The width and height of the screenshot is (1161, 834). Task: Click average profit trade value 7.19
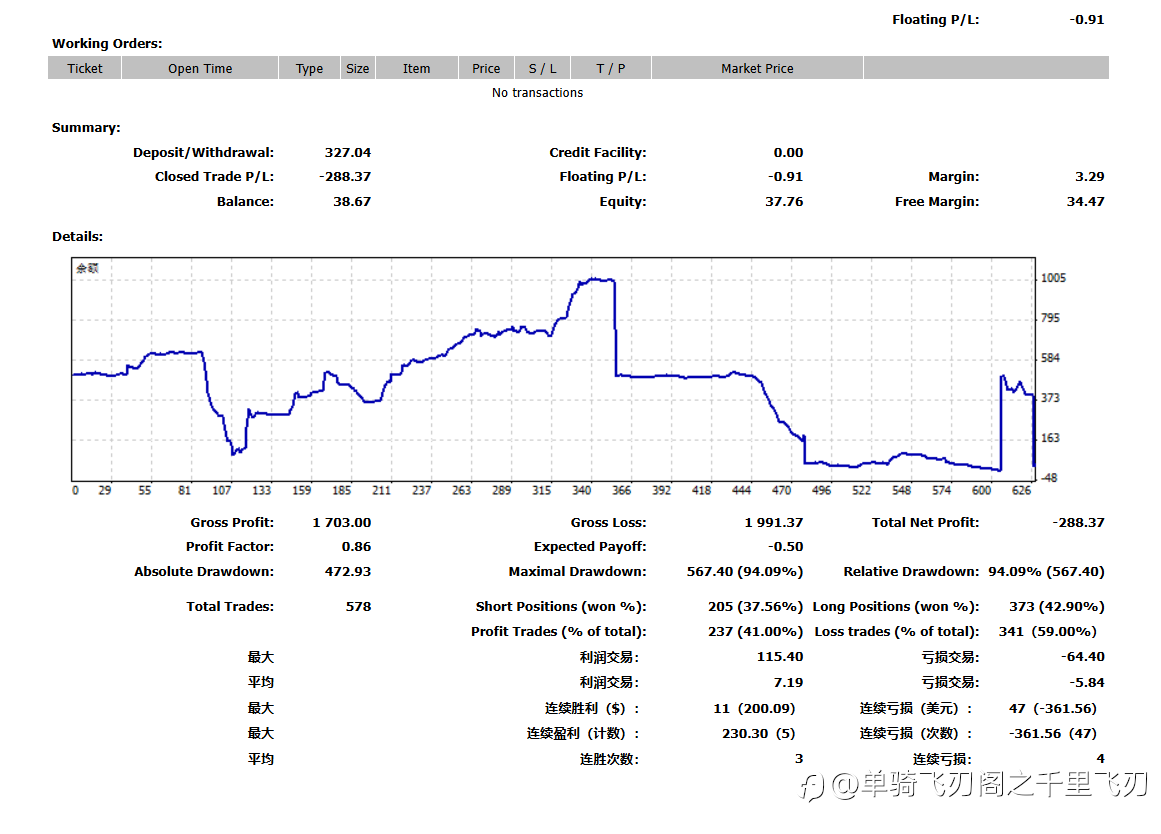pos(789,683)
